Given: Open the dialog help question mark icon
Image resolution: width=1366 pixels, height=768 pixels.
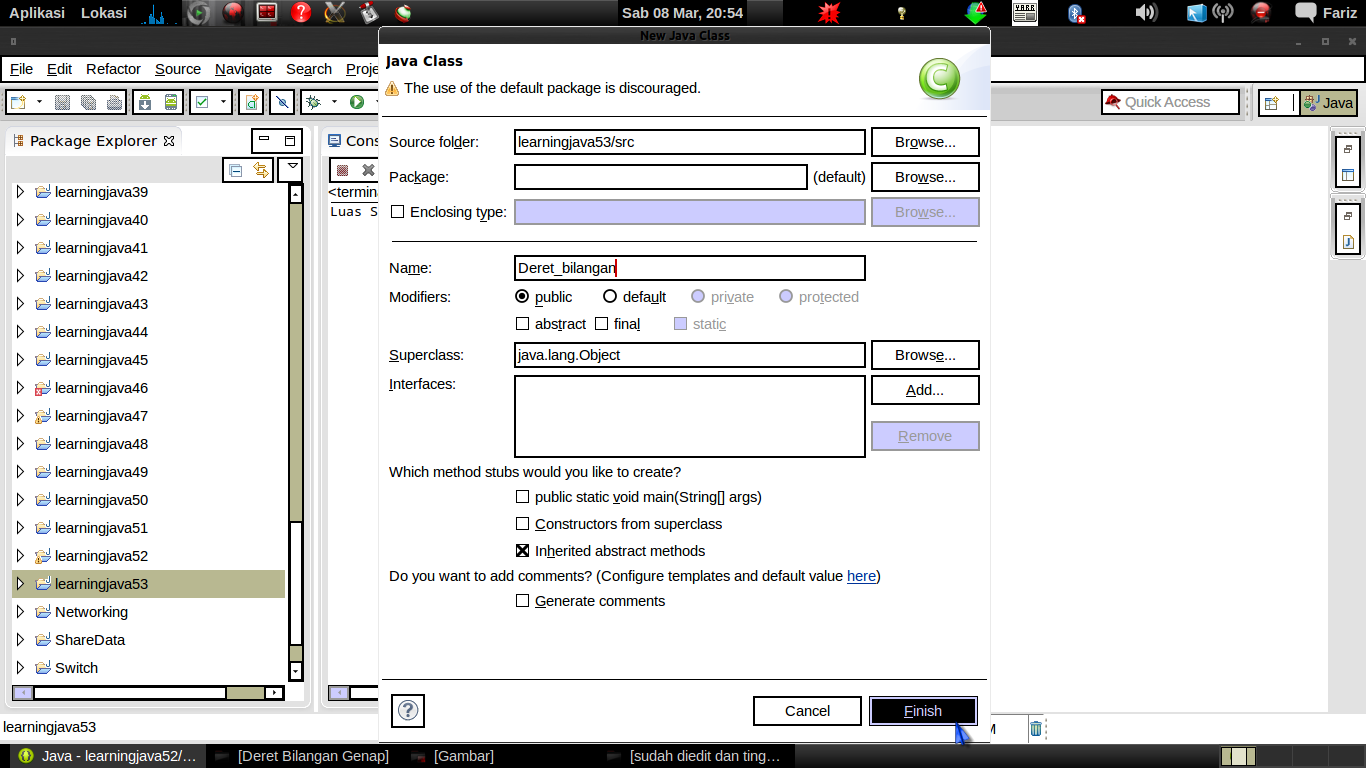Looking at the screenshot, I should tap(408, 710).
